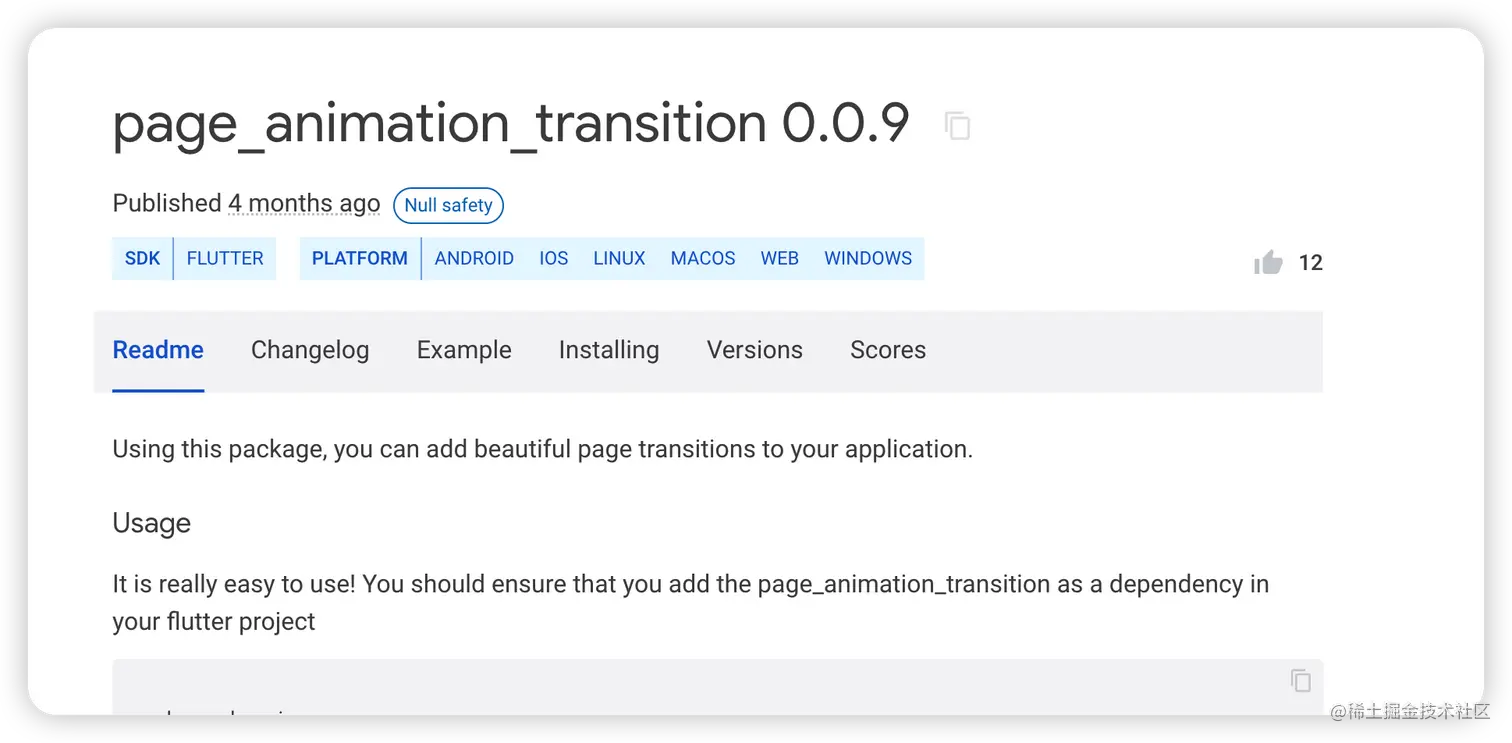
Task: Open the Example tab
Action: 464,350
